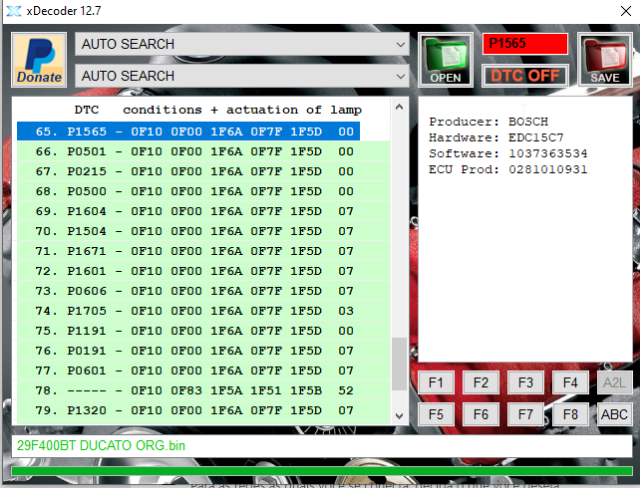Screen dimensions: 640x488
Task: Click the red SAVE file icon
Action: [x=603, y=60]
